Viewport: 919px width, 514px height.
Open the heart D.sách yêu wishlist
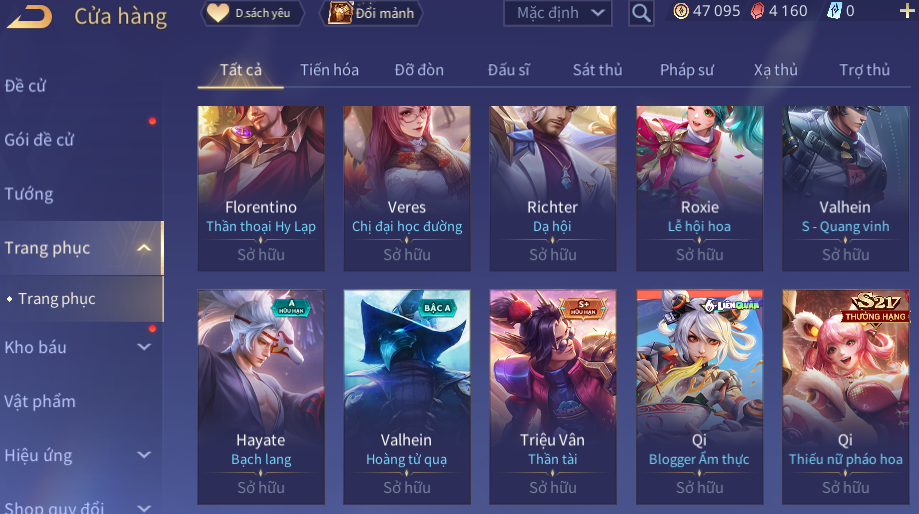pos(253,13)
